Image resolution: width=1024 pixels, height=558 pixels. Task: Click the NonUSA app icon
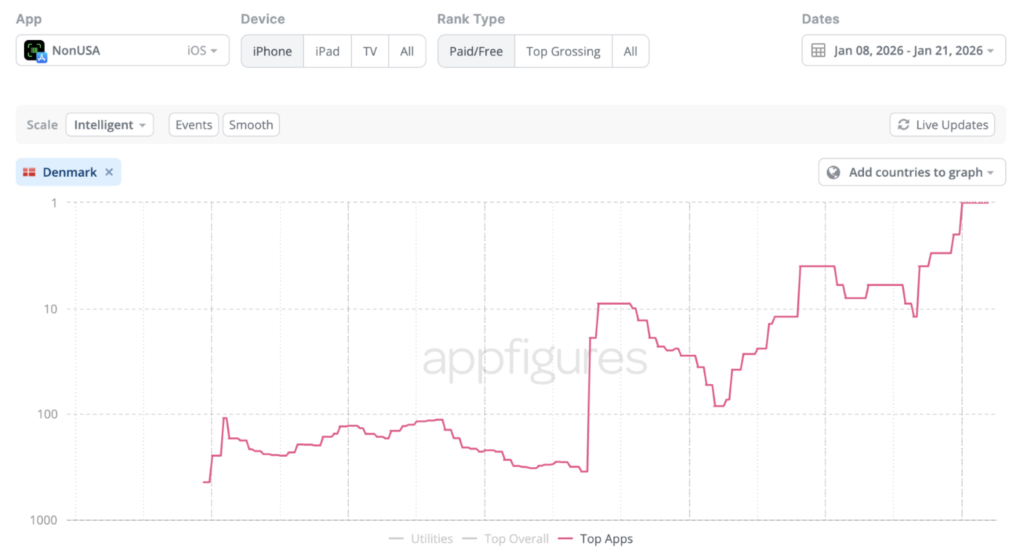point(35,51)
